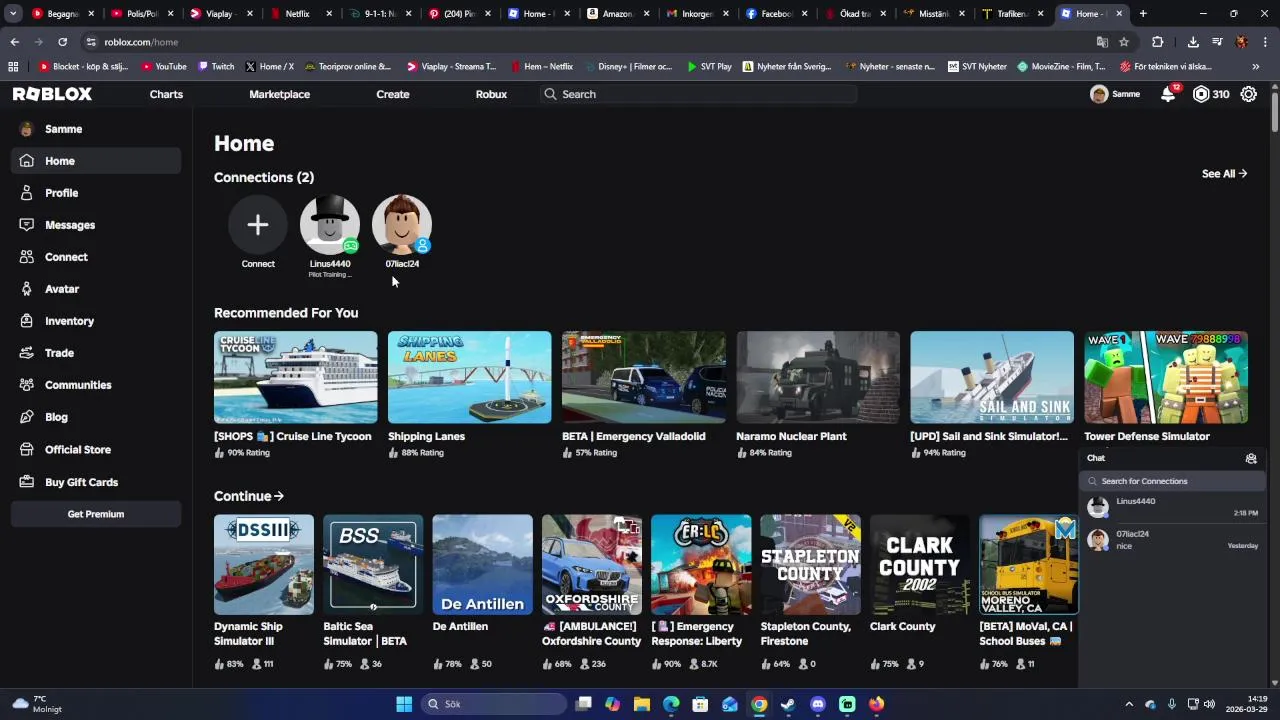Open the Baltic Sea Simulator thumbnail

click(x=373, y=565)
